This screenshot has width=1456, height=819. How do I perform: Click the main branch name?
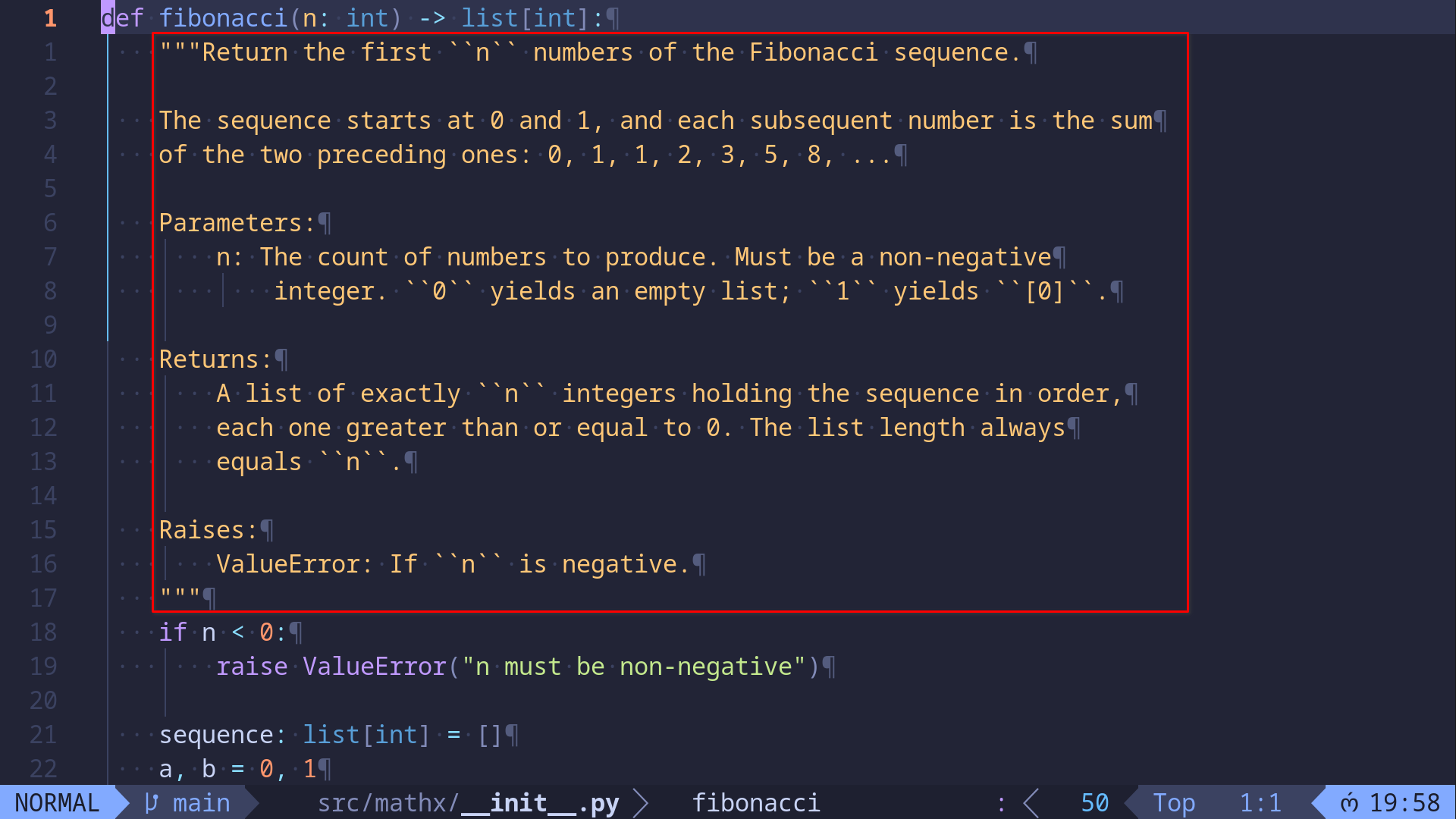[201, 802]
